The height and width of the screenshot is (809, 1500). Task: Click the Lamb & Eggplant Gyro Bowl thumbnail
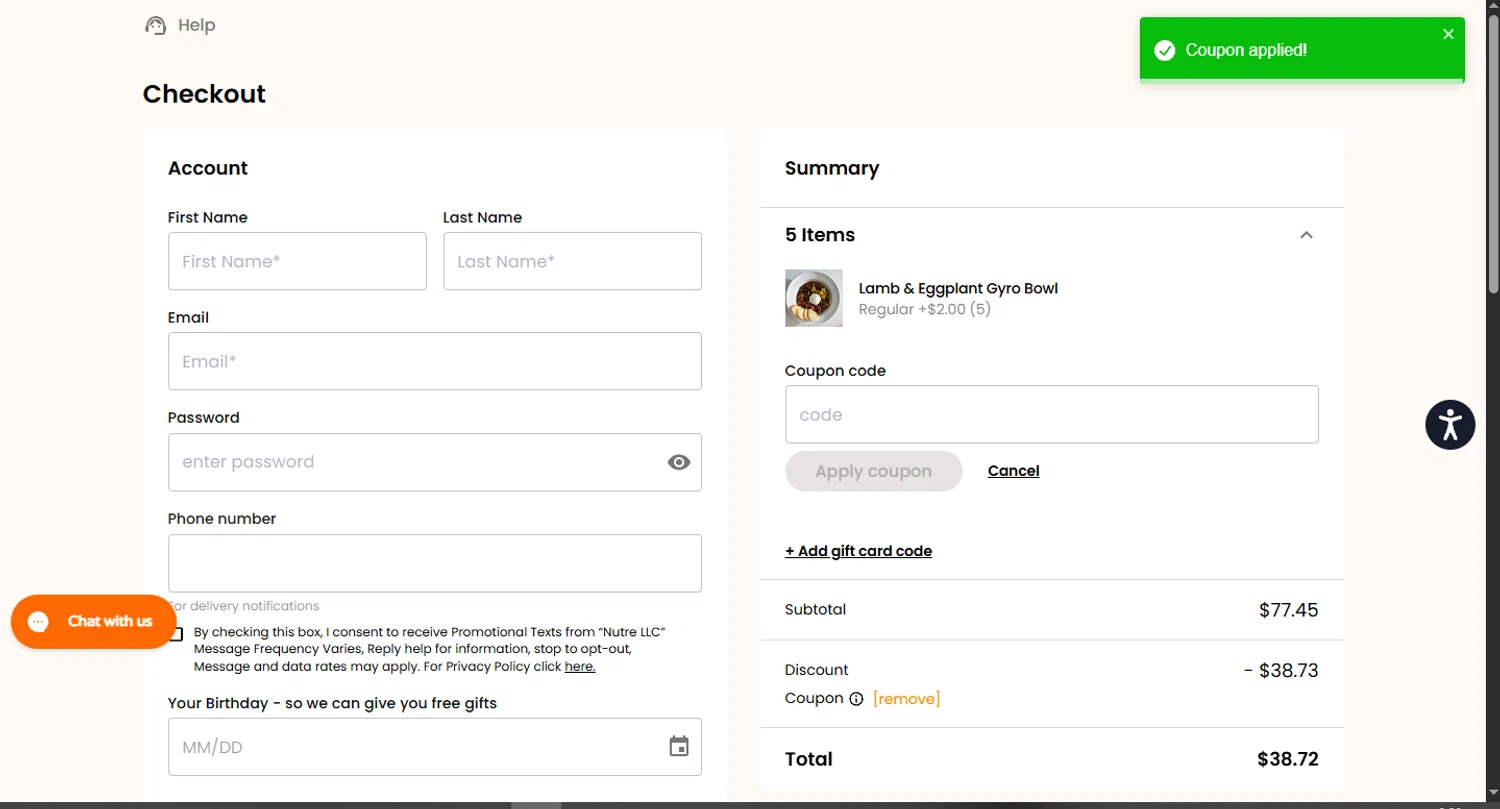click(814, 298)
